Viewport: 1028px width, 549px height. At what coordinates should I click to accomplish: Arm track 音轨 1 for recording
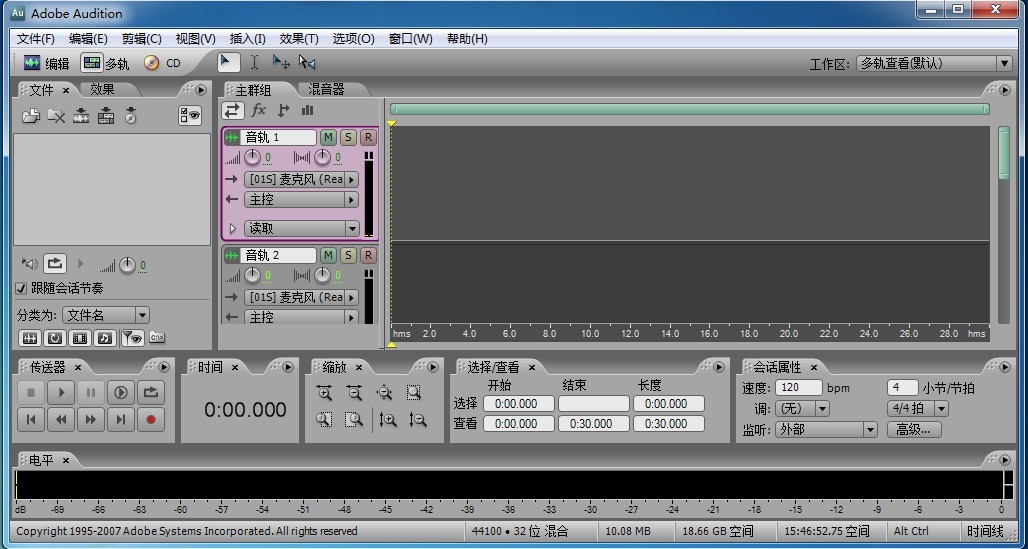(x=368, y=137)
